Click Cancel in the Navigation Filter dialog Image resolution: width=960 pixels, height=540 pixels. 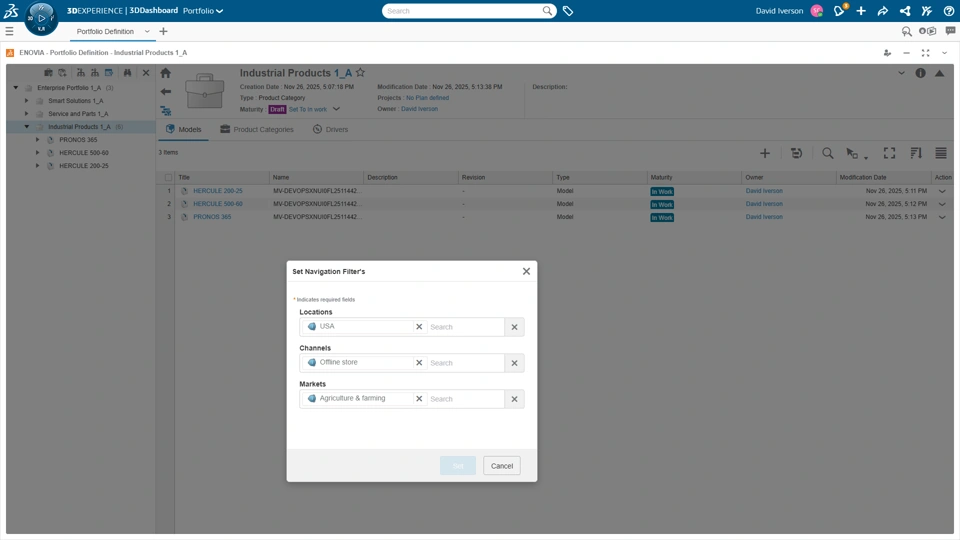(502, 466)
